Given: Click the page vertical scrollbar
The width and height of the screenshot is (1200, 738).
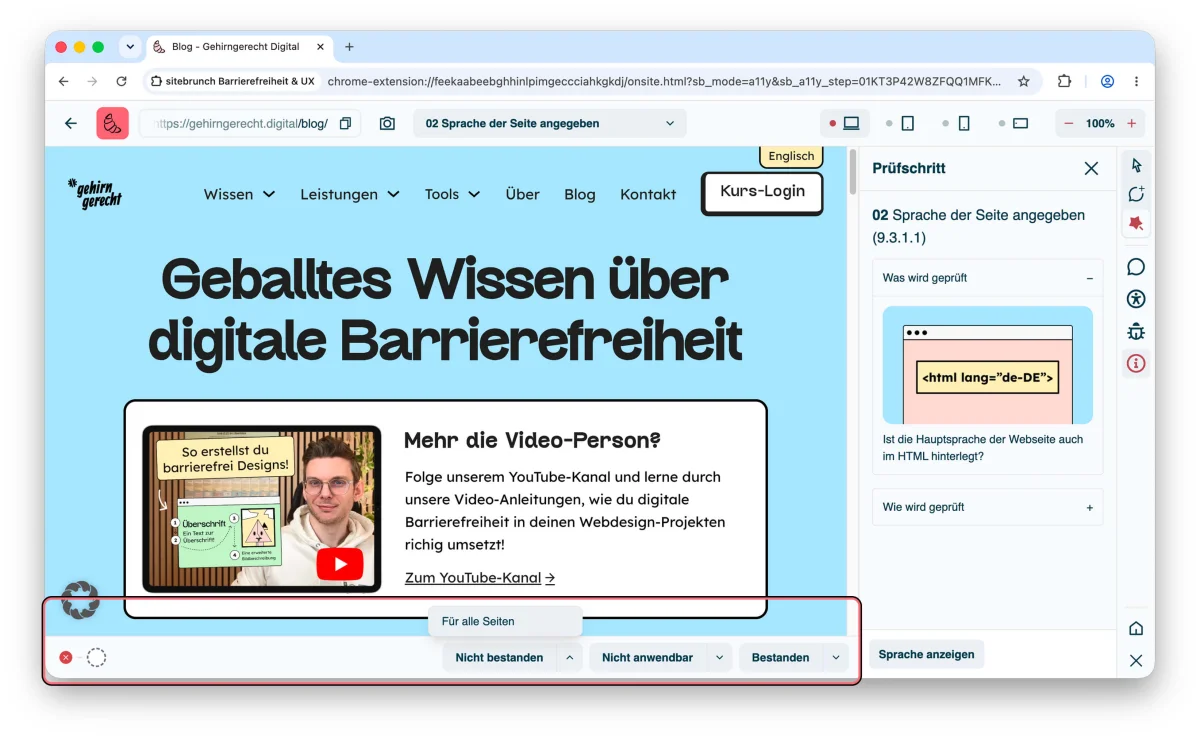Looking at the screenshot, I should (853, 171).
